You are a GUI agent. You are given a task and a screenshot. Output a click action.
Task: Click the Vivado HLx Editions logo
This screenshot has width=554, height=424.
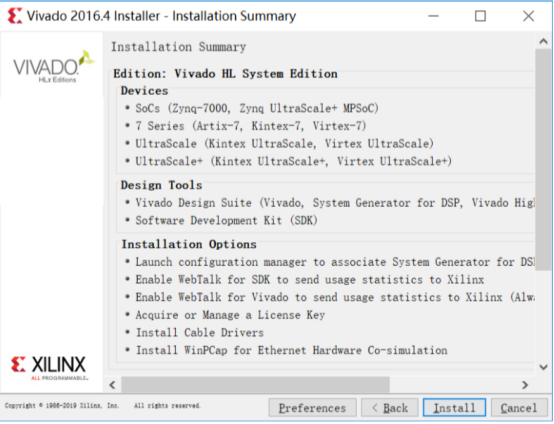tap(54, 67)
